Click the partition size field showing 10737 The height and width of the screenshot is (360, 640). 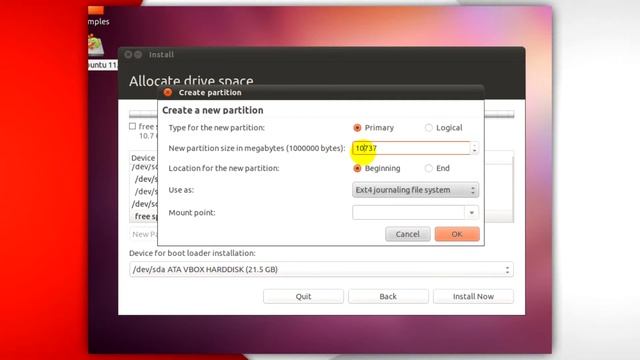[411, 148]
